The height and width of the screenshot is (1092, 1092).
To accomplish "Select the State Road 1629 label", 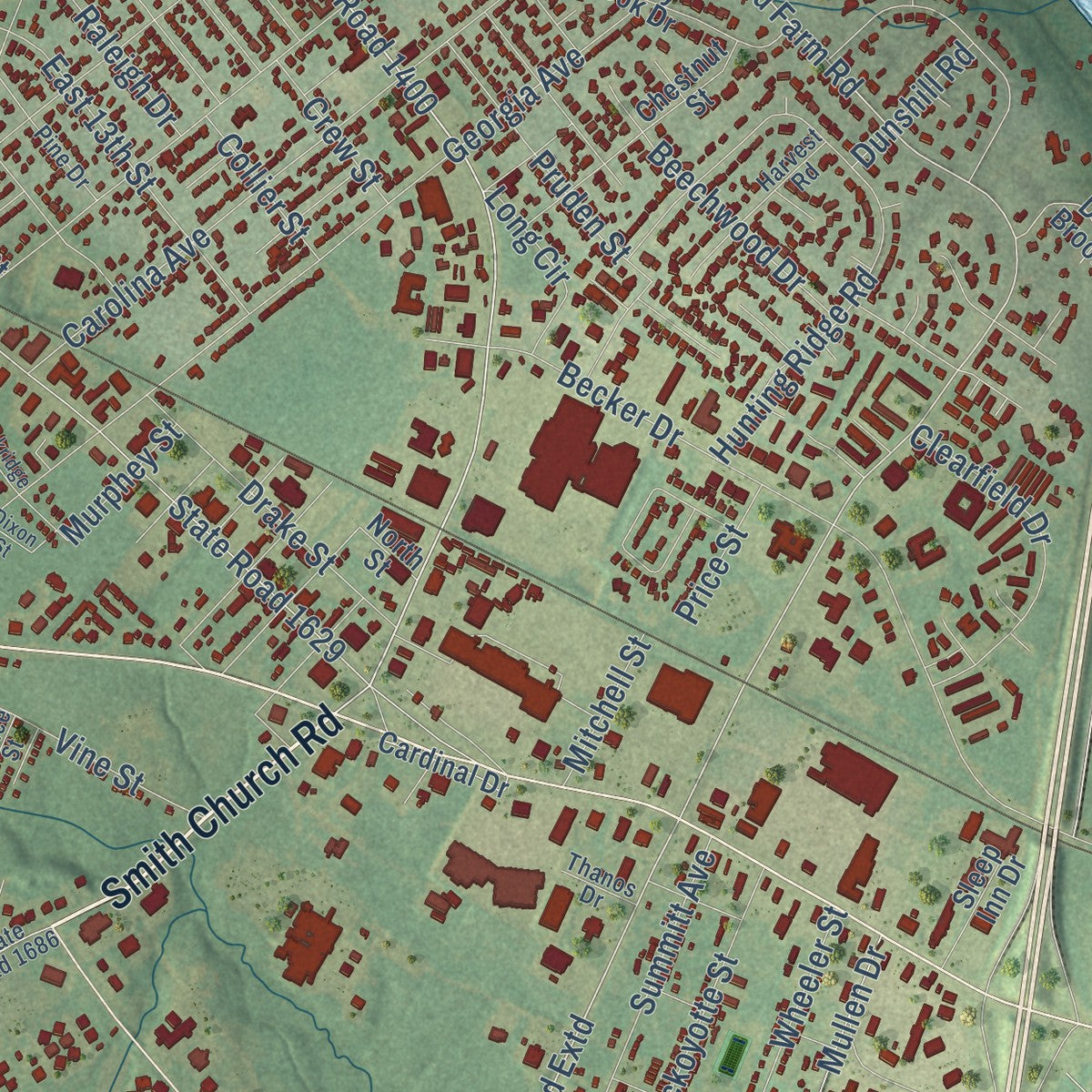I will point(257,579).
